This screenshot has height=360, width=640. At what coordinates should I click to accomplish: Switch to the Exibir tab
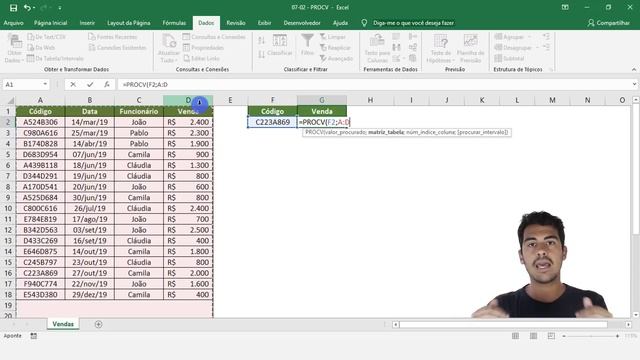264,23
